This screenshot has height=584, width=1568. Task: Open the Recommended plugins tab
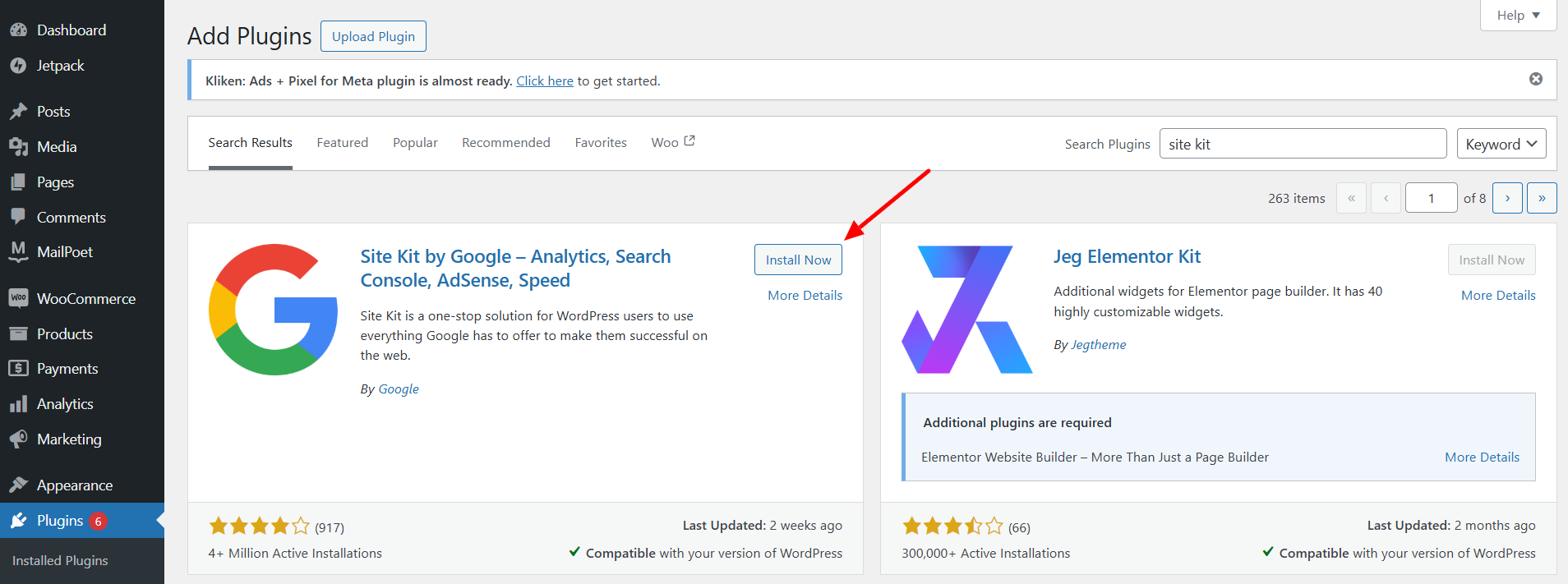pos(505,142)
